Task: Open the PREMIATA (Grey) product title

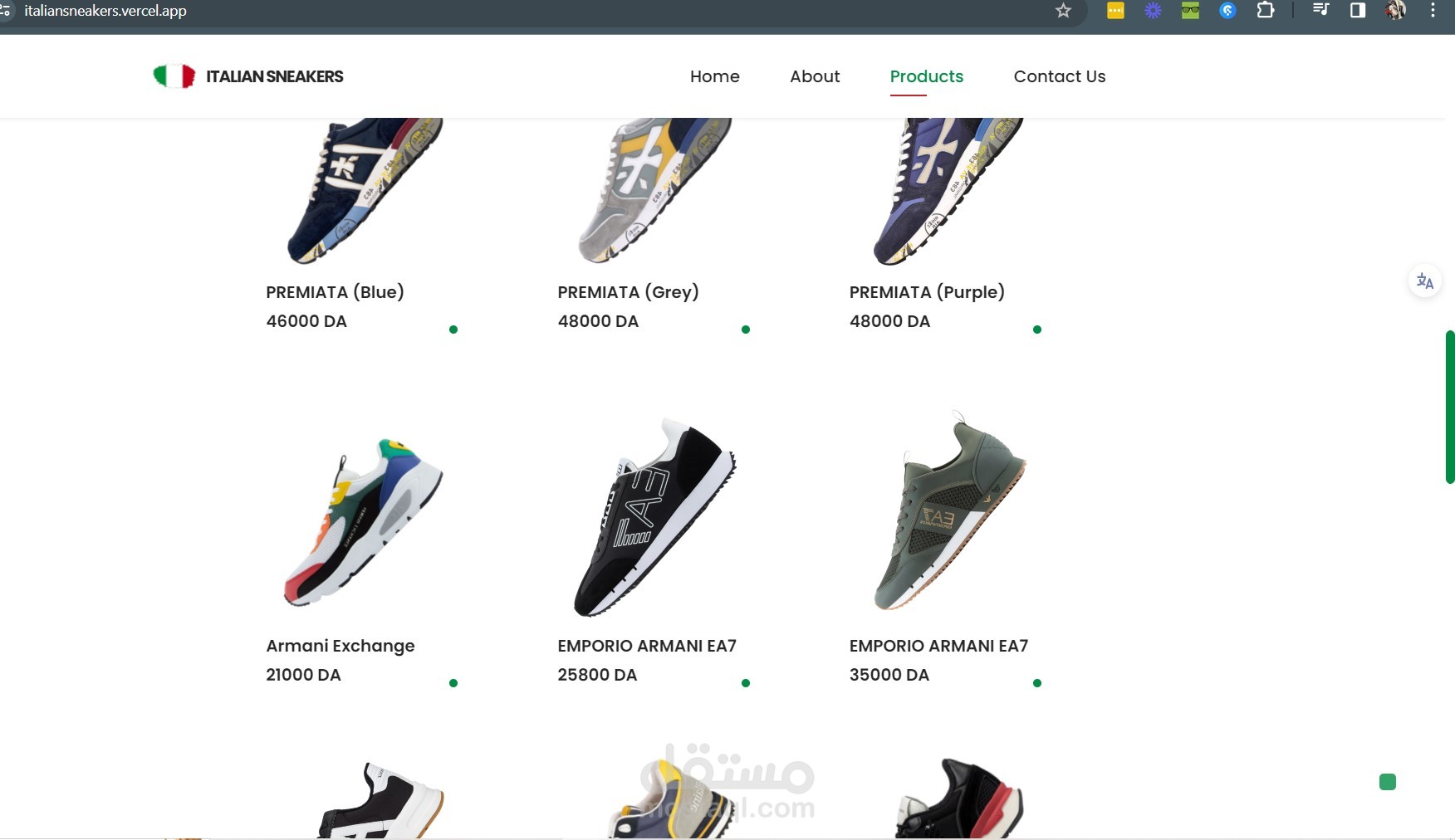Action: point(629,292)
